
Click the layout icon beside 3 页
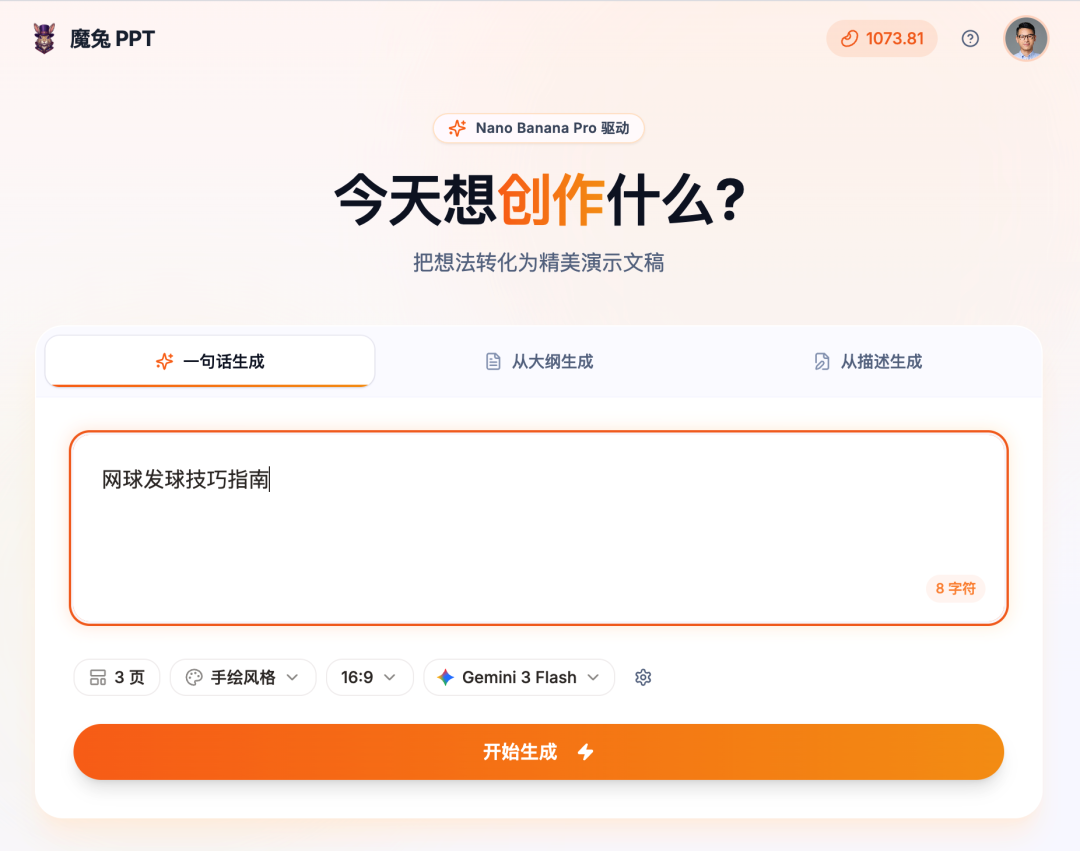click(x=98, y=678)
